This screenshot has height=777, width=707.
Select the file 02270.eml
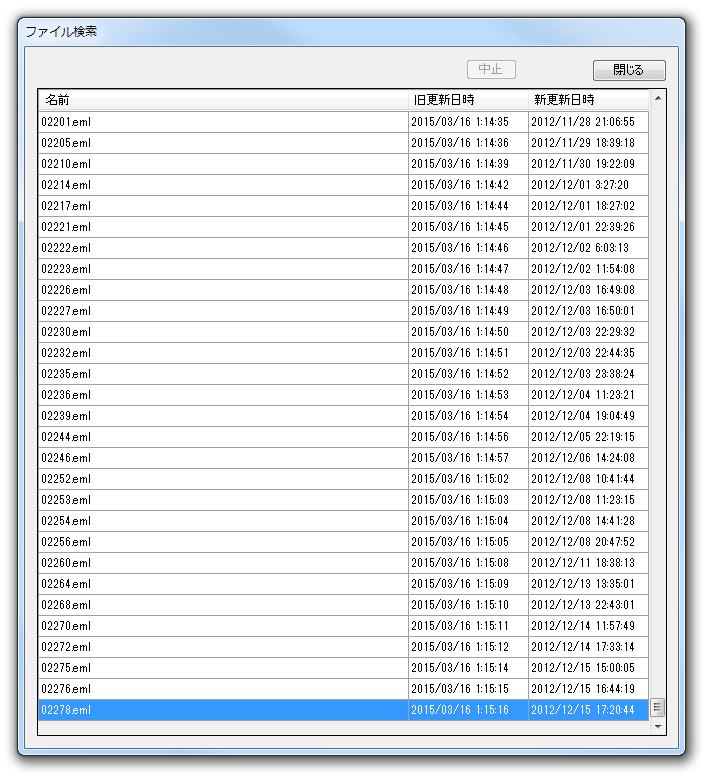(x=343, y=626)
